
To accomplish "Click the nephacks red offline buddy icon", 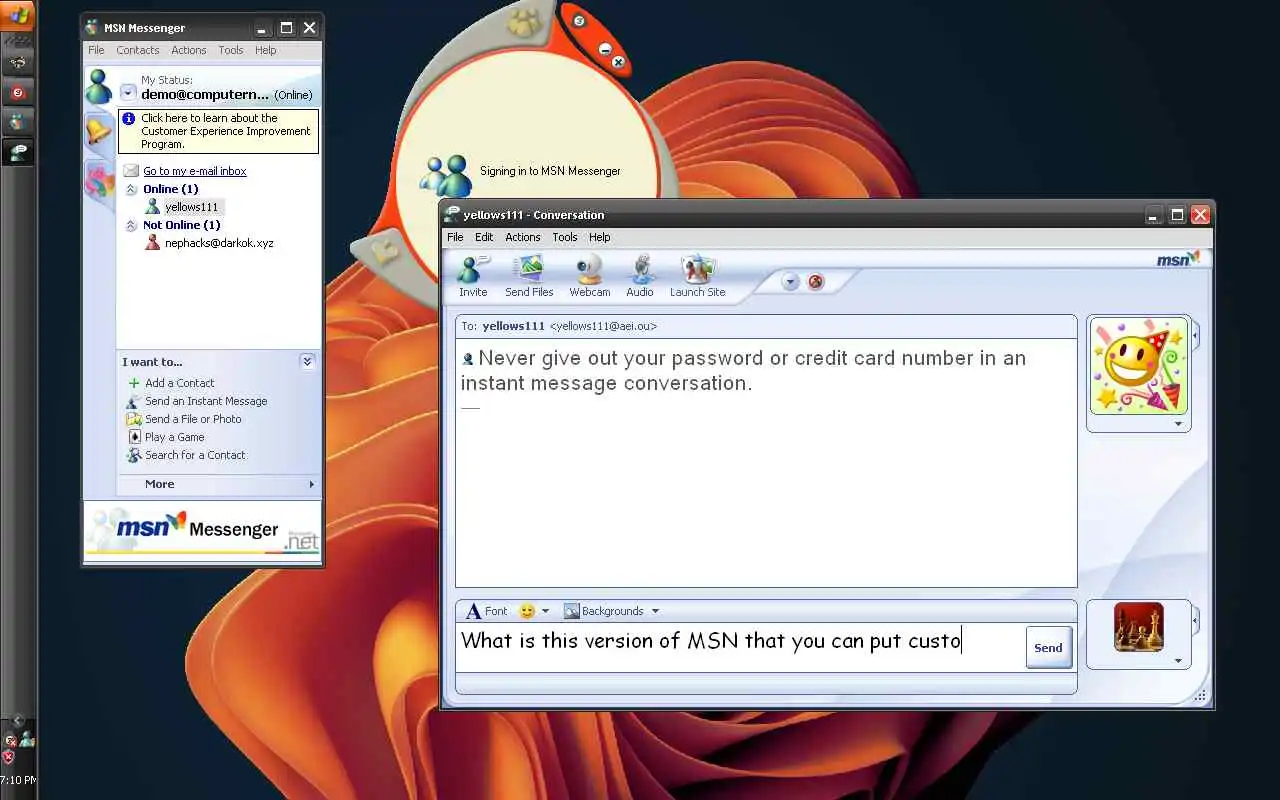I will [x=152, y=243].
